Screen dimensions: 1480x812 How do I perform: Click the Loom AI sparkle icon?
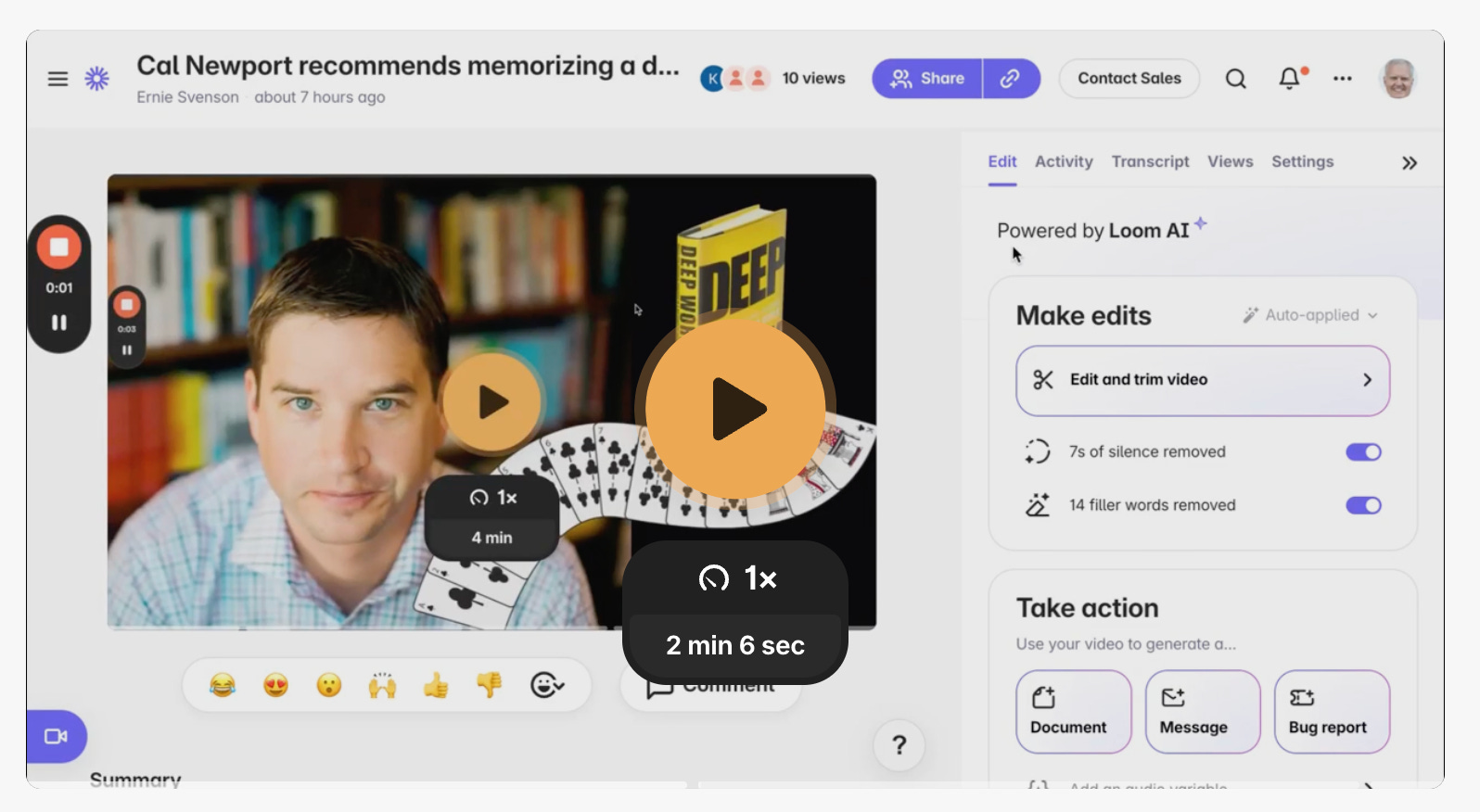(1201, 223)
